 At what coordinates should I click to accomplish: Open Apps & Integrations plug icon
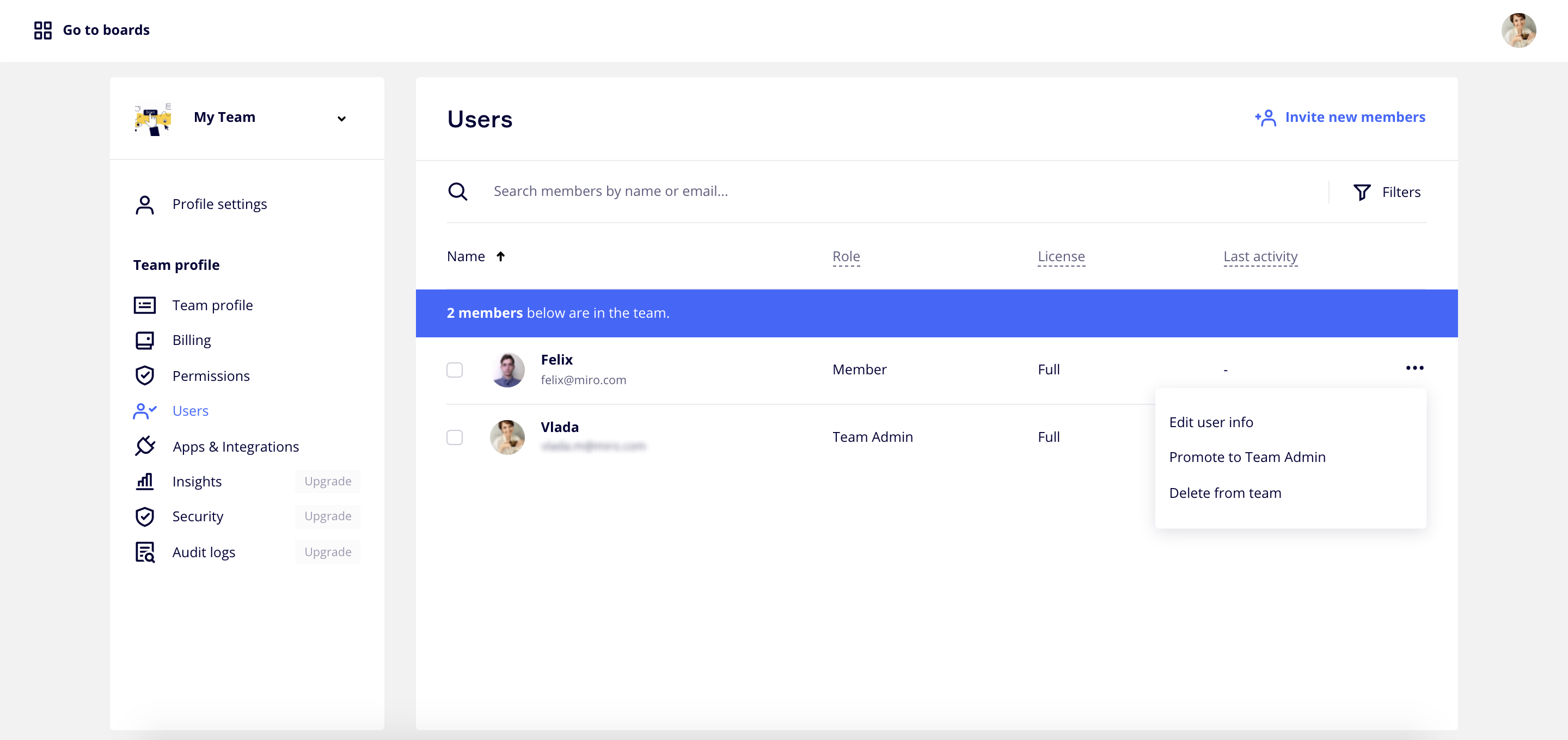pyautogui.click(x=144, y=446)
